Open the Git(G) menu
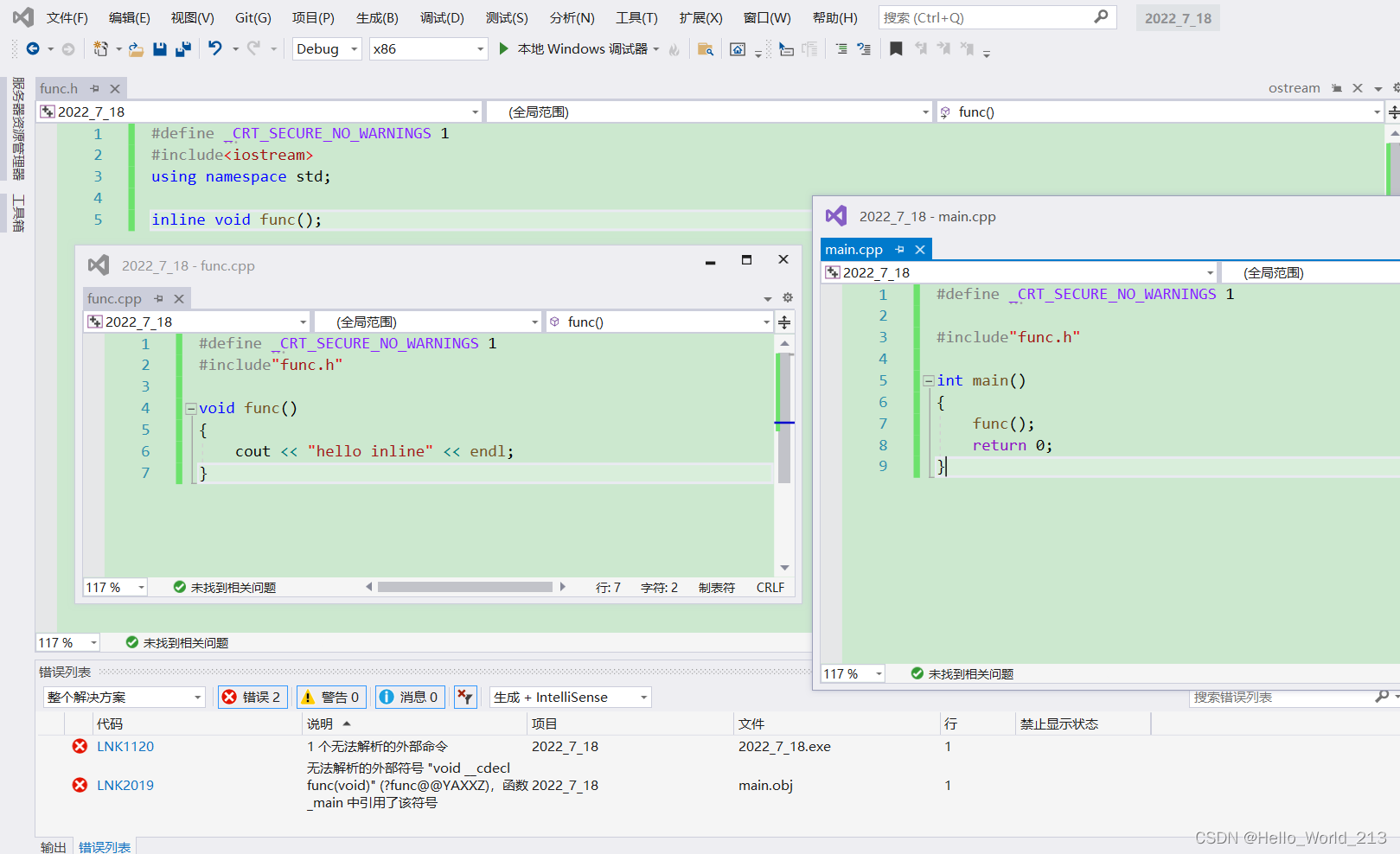The height and width of the screenshot is (854, 1400). (253, 17)
